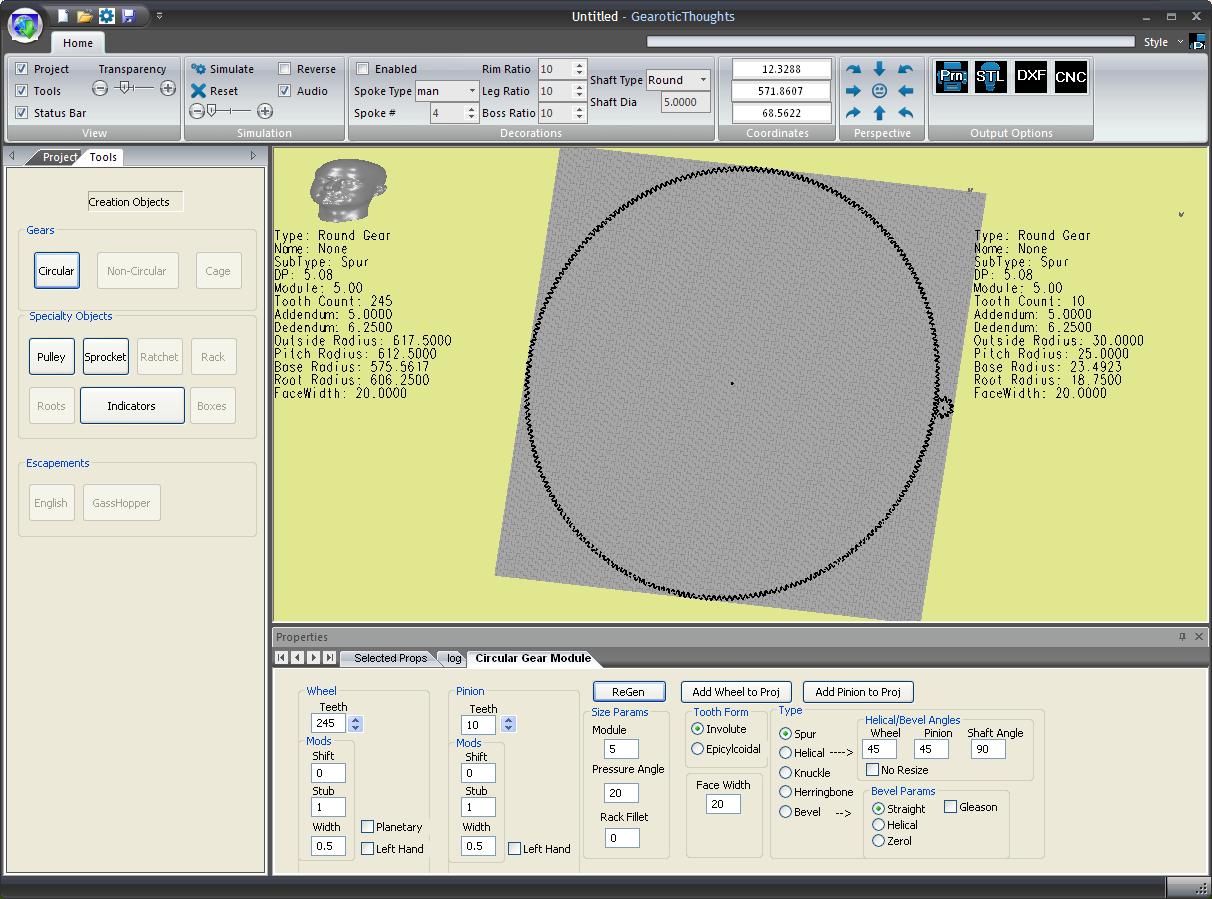Open the Style dropdown menu

click(x=1161, y=42)
